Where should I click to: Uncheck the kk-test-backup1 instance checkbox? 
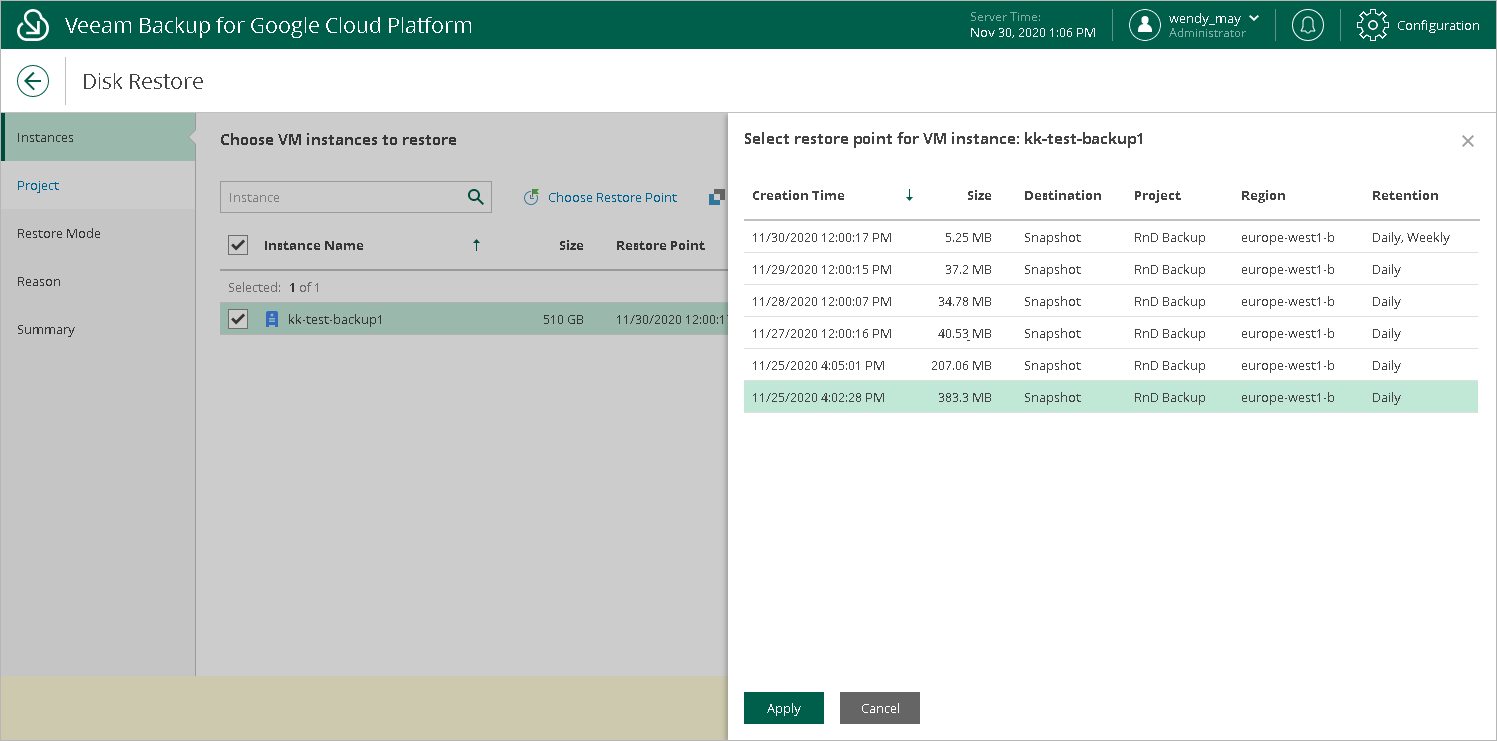[x=238, y=319]
